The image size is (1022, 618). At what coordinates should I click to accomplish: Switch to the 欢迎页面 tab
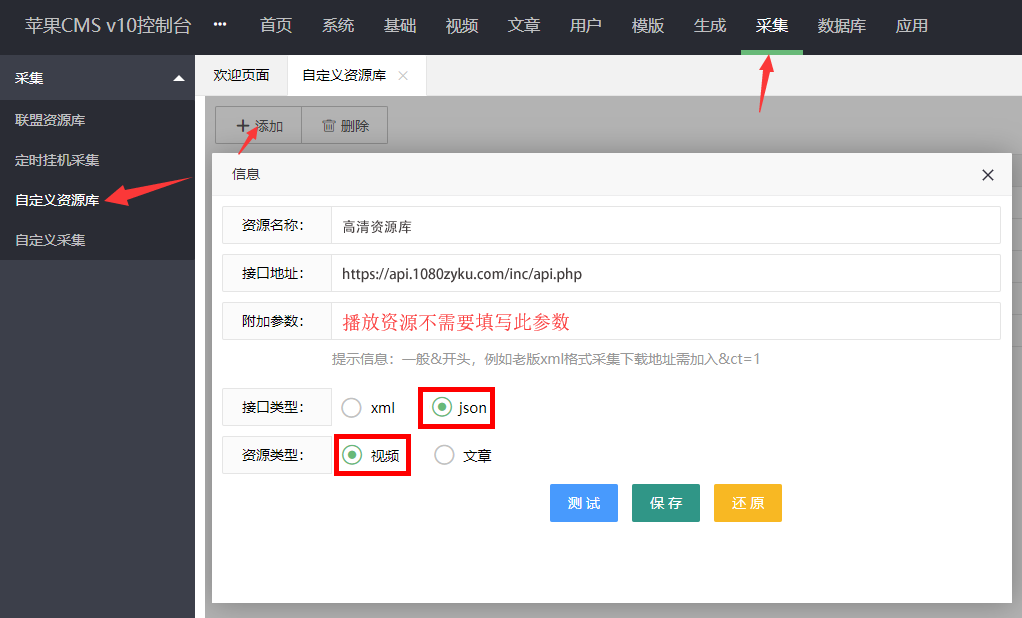coord(241,76)
